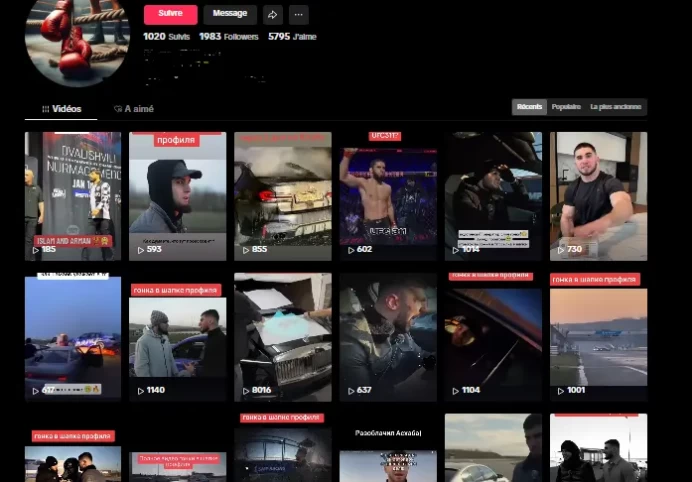Open the video with 593 views
This screenshot has height=482, width=692.
177,196
